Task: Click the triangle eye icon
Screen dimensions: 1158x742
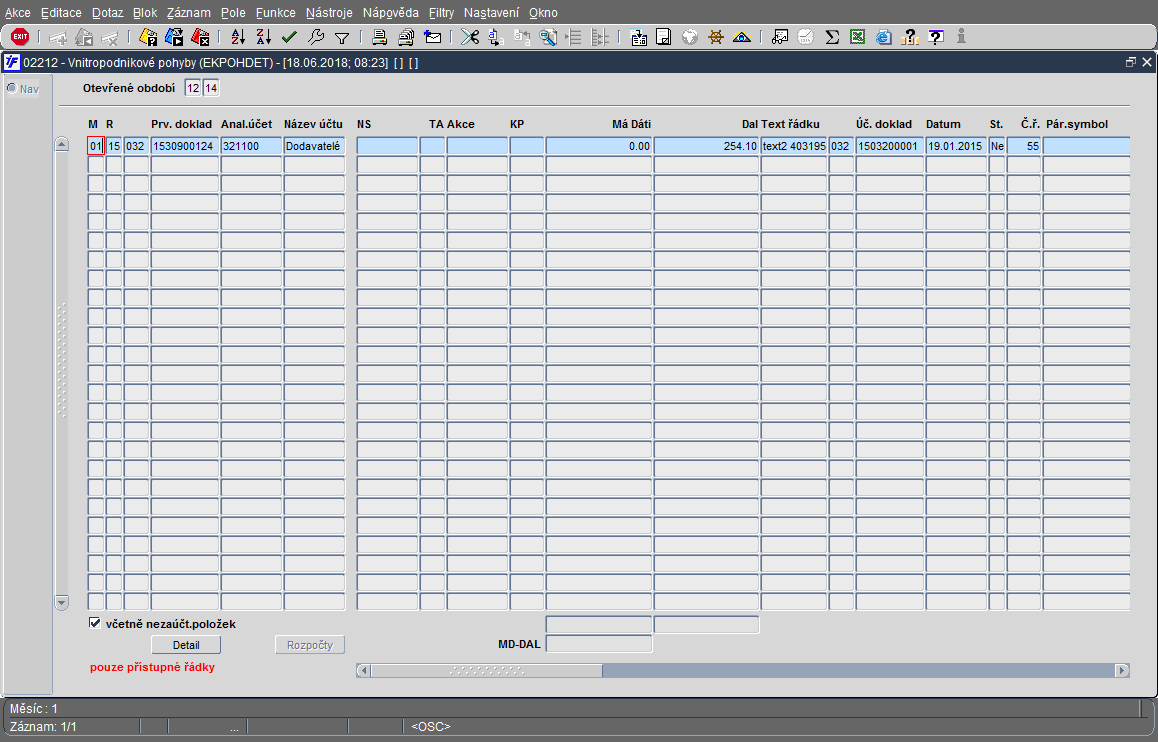Action: (x=741, y=36)
